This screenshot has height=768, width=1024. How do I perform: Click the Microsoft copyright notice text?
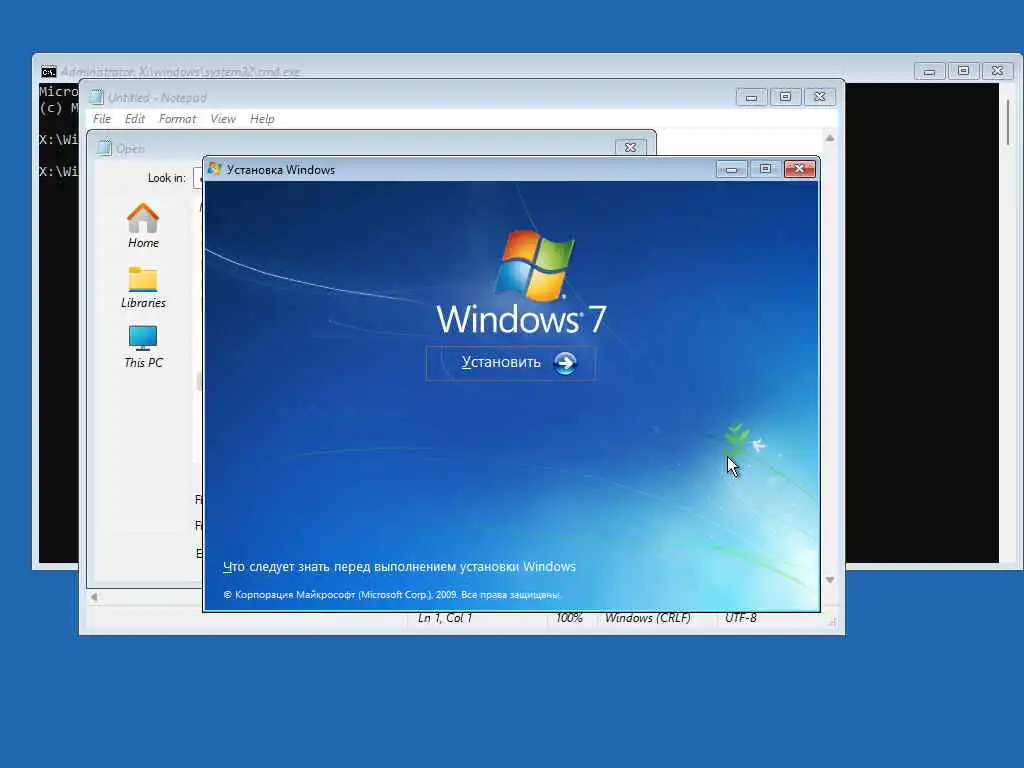click(x=392, y=595)
